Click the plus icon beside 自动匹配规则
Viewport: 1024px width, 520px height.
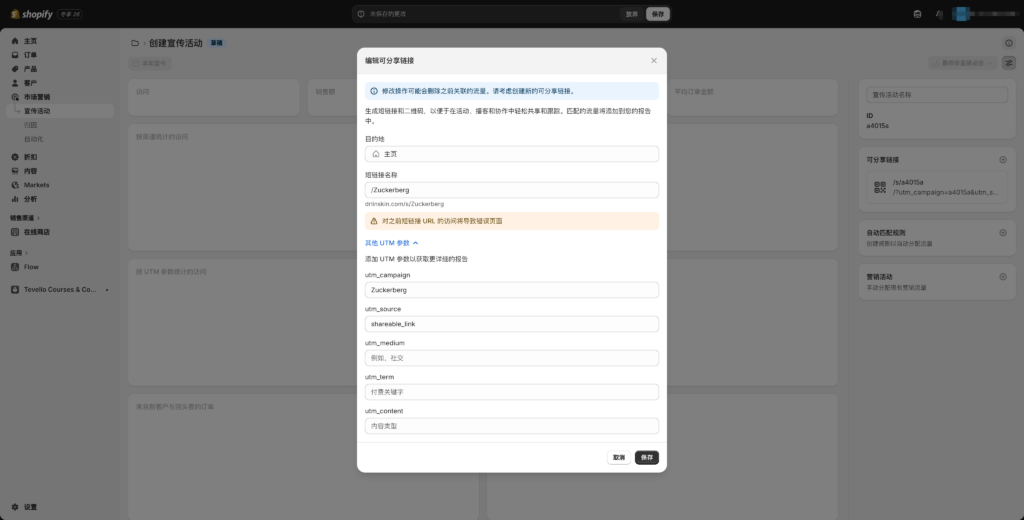1003,233
